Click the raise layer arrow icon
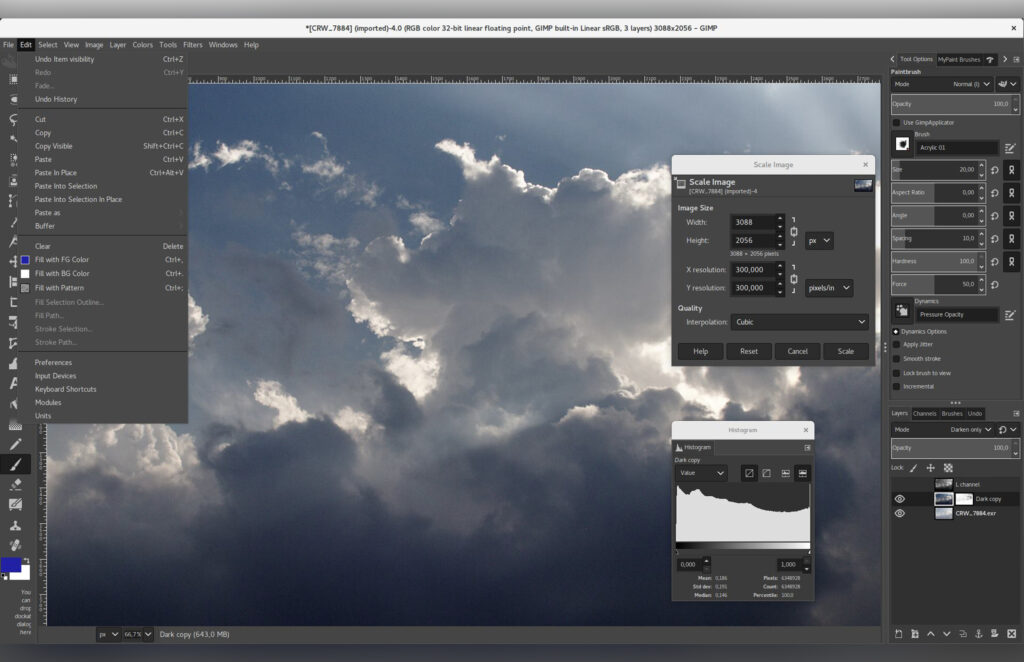This screenshot has width=1024, height=662. [931, 634]
